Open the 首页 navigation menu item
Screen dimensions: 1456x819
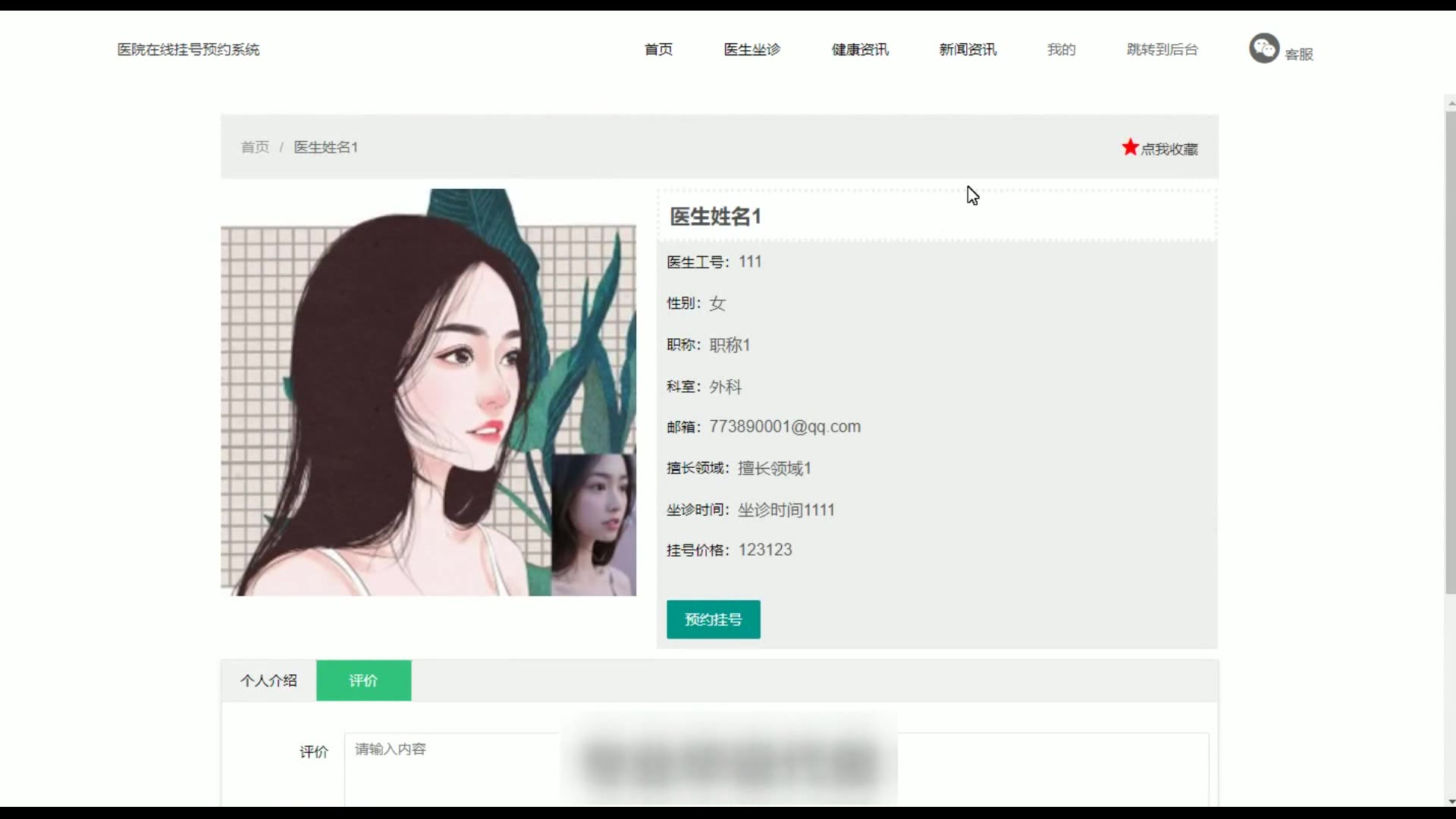658,49
